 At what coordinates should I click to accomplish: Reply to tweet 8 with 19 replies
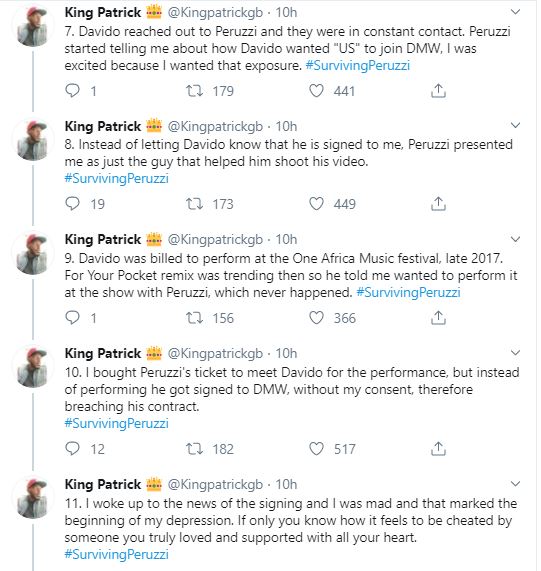click(72, 204)
